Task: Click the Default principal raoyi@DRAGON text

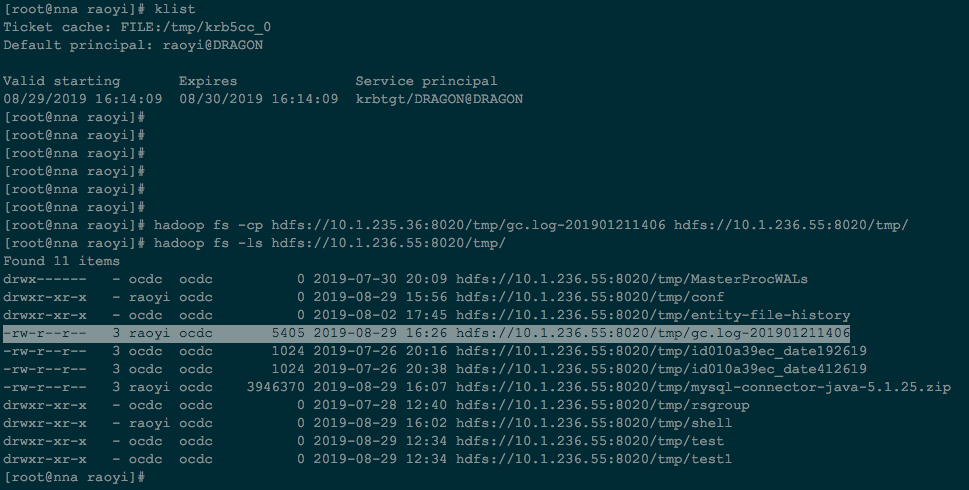Action: tap(213, 45)
